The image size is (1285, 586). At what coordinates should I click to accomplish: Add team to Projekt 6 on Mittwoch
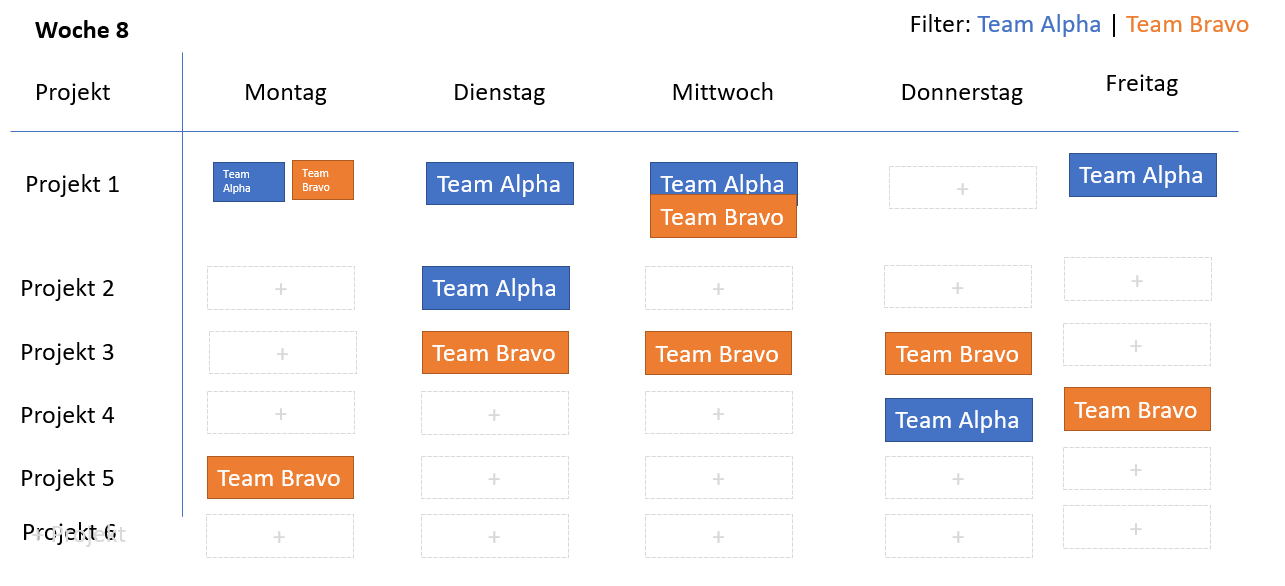click(718, 536)
